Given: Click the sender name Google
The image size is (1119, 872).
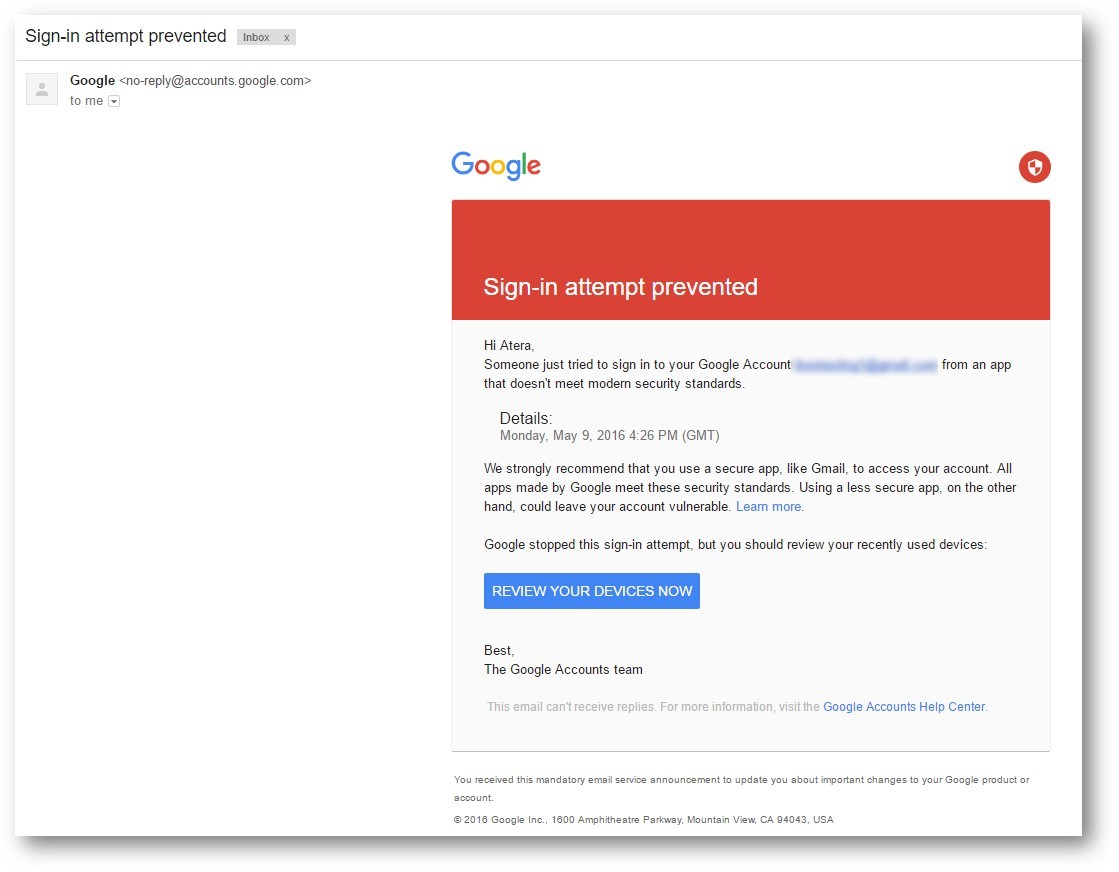Looking at the screenshot, I should pos(92,81).
